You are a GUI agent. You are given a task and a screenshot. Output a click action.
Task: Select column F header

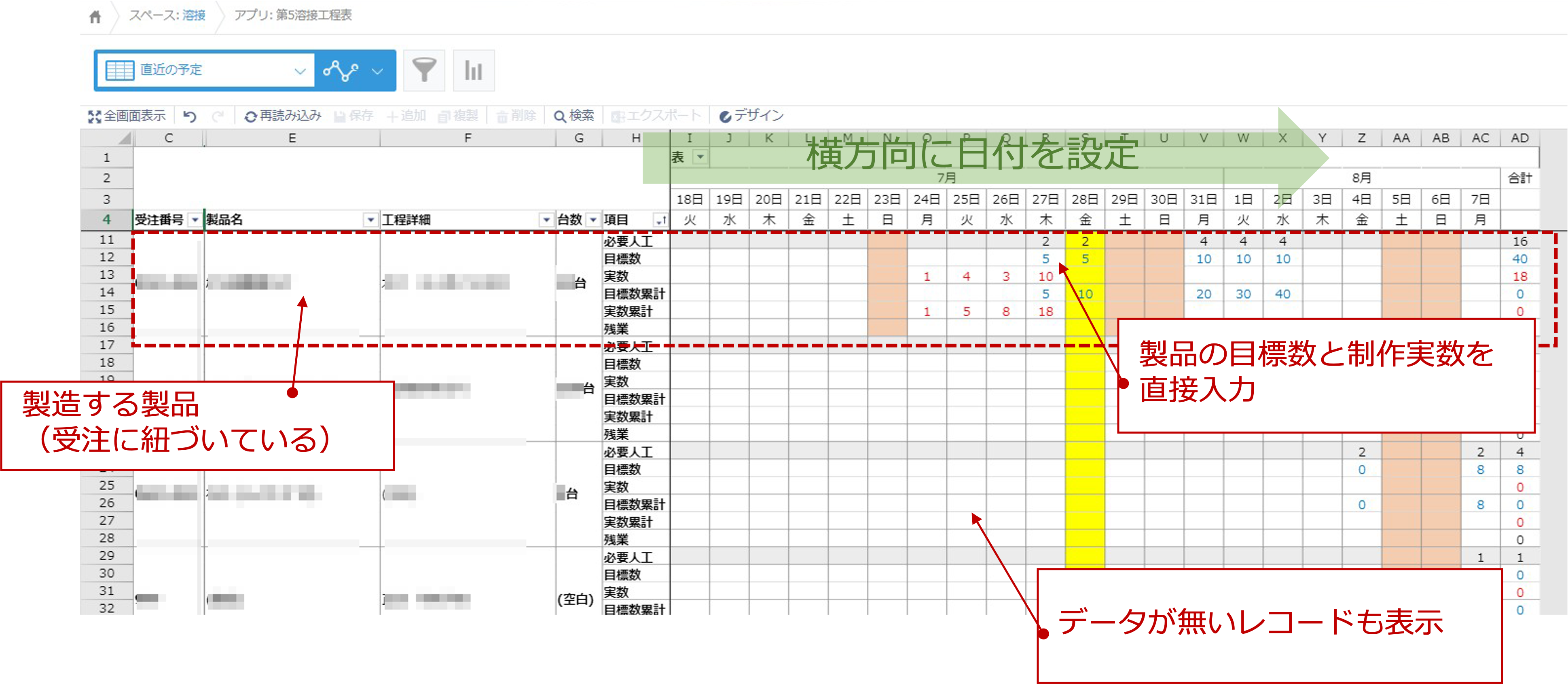(x=468, y=138)
